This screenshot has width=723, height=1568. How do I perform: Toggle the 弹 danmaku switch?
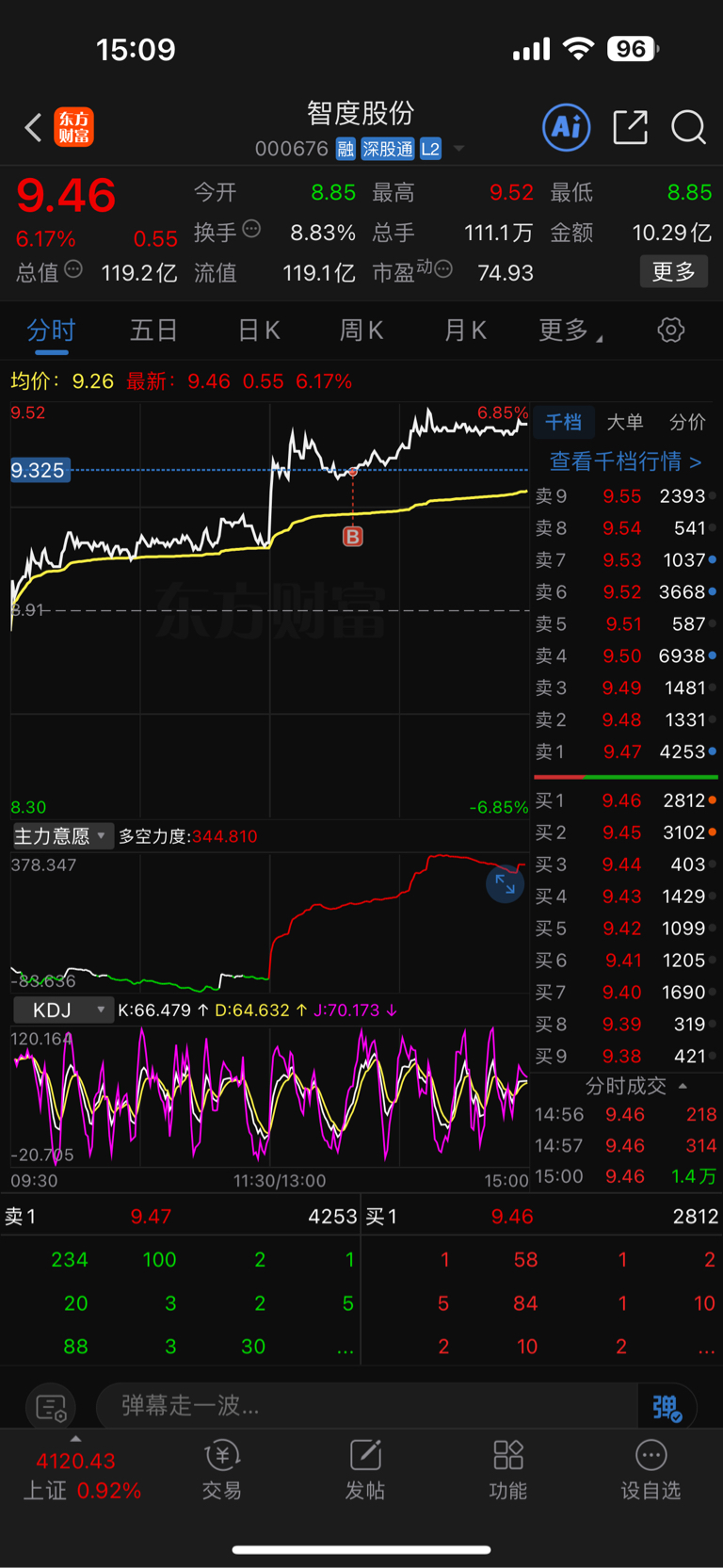(x=667, y=1407)
